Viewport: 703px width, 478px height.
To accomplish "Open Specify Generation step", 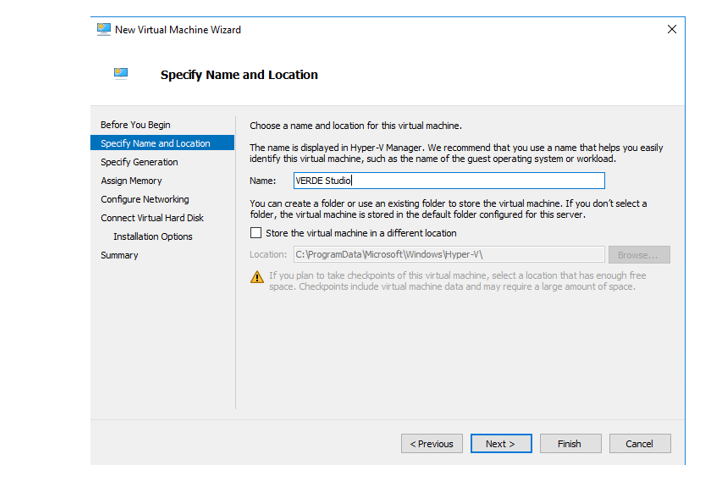I will pyautogui.click(x=139, y=162).
